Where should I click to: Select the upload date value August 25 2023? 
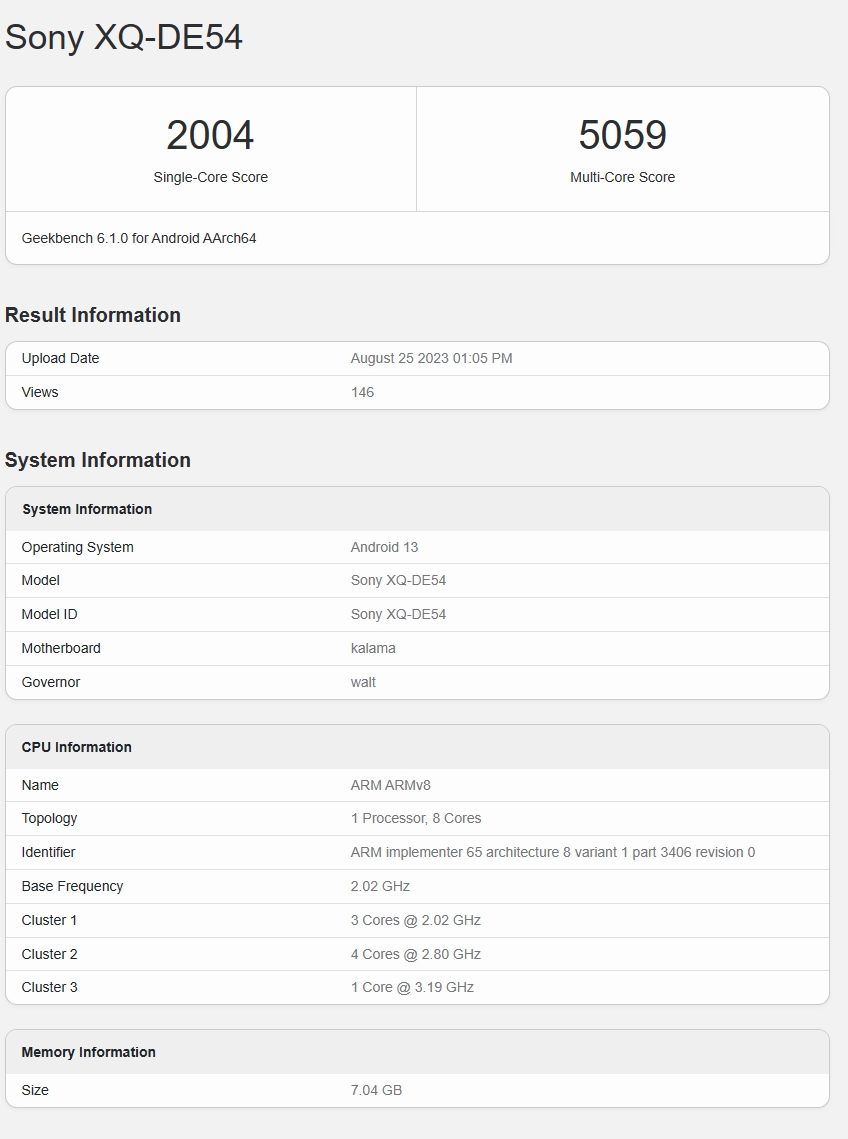tap(431, 358)
